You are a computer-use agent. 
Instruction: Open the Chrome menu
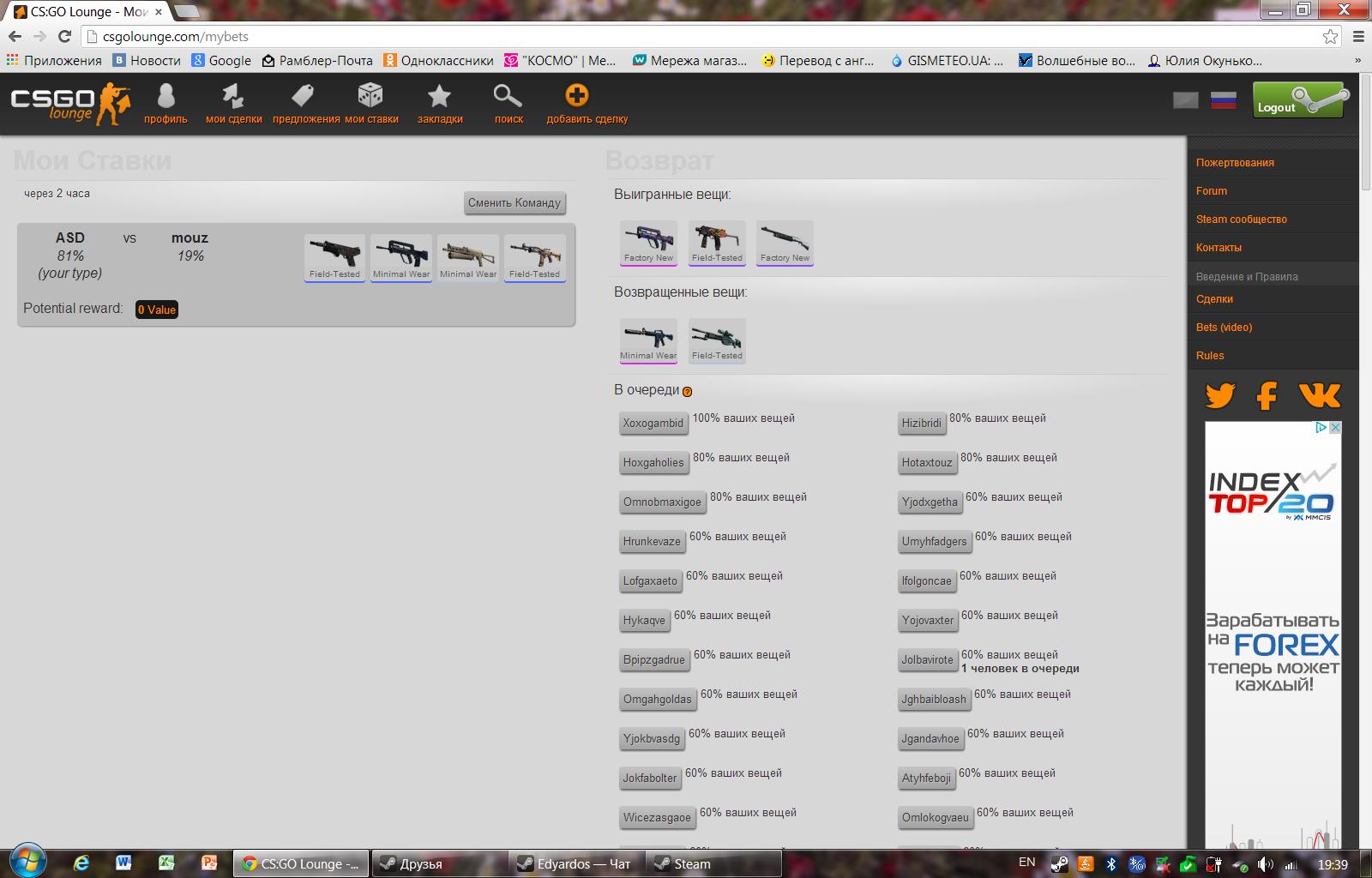click(1358, 36)
